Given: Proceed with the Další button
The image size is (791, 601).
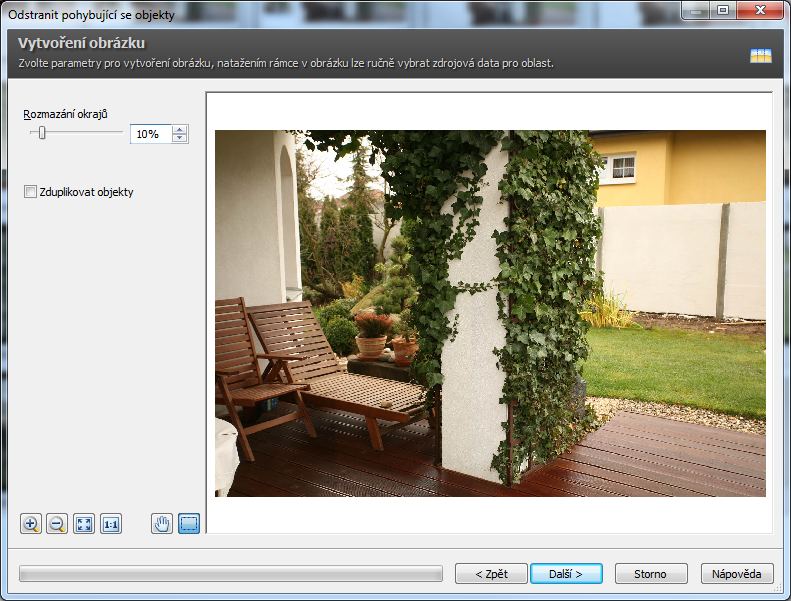Looking at the screenshot, I should click(566, 574).
